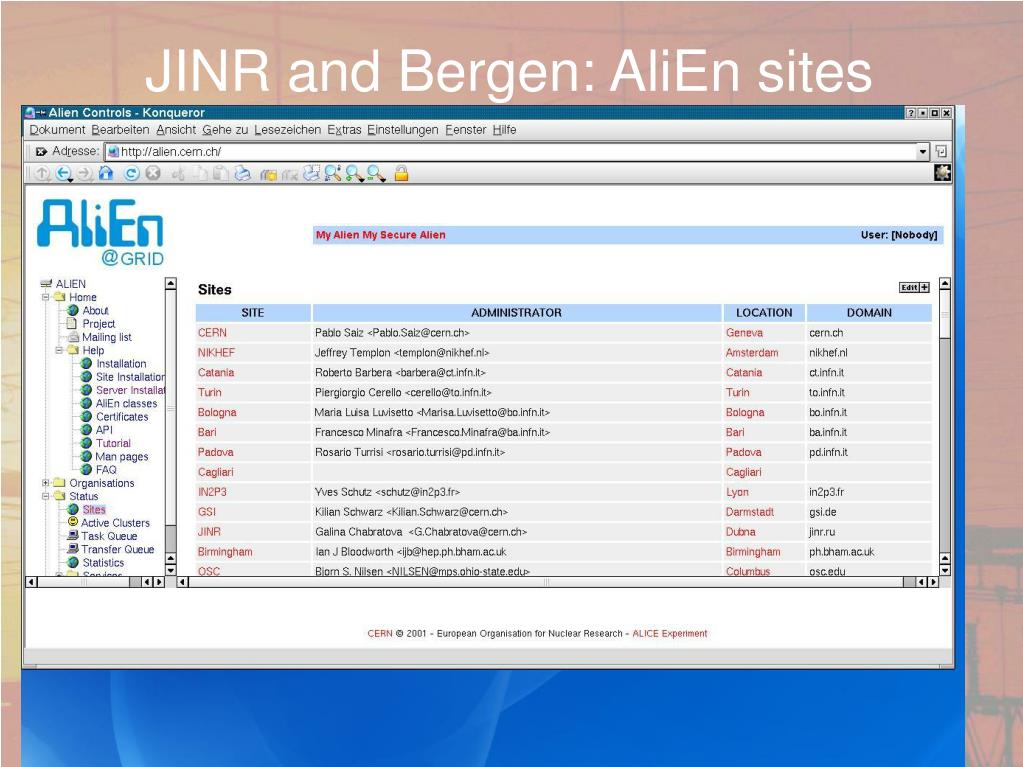
Task: Open the Darmstadt location link
Action: click(750, 512)
